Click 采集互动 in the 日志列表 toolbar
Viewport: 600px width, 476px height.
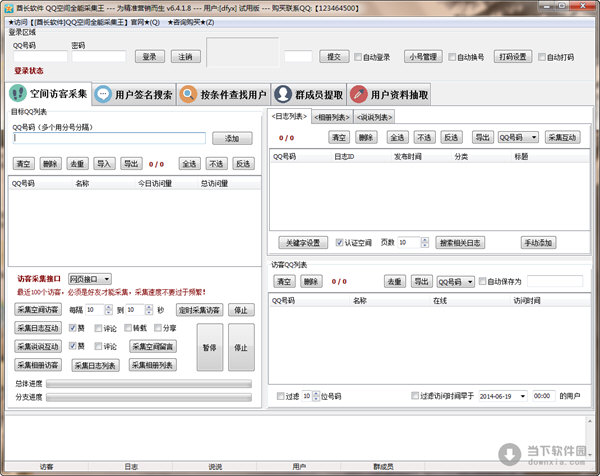click(562, 137)
